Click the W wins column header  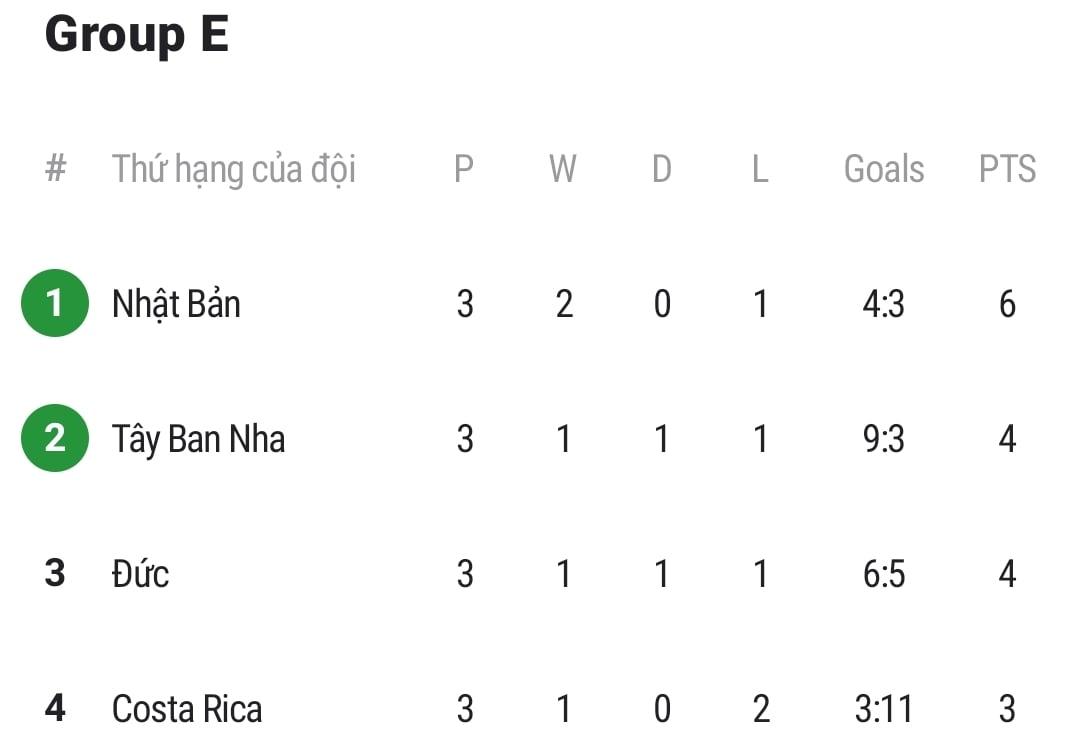point(563,169)
